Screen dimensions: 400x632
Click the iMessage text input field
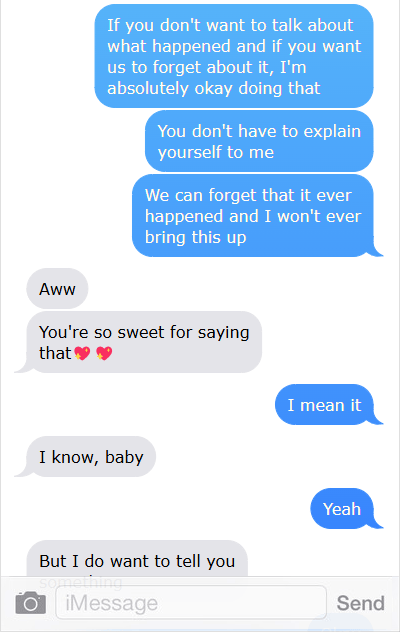coord(191,603)
